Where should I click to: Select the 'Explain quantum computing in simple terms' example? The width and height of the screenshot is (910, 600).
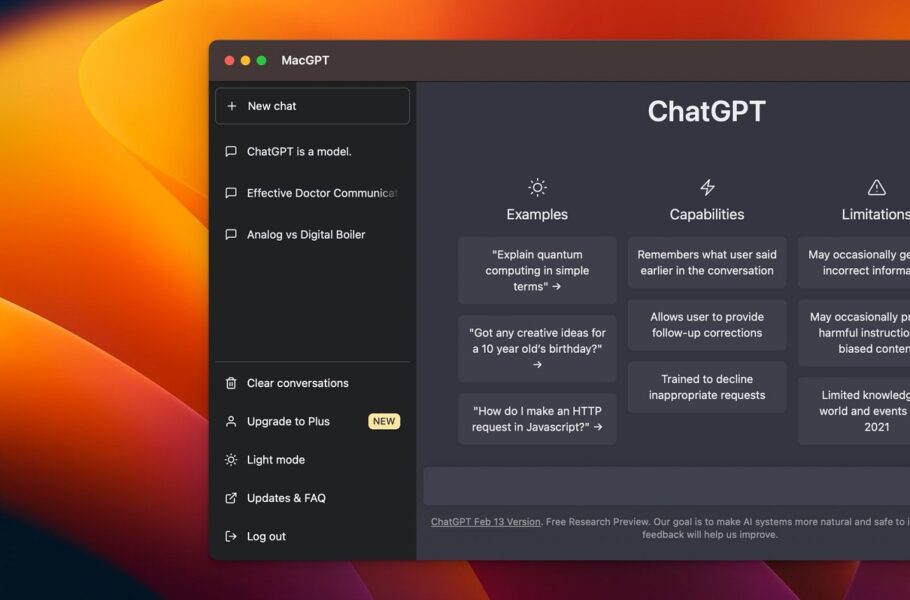(x=537, y=270)
